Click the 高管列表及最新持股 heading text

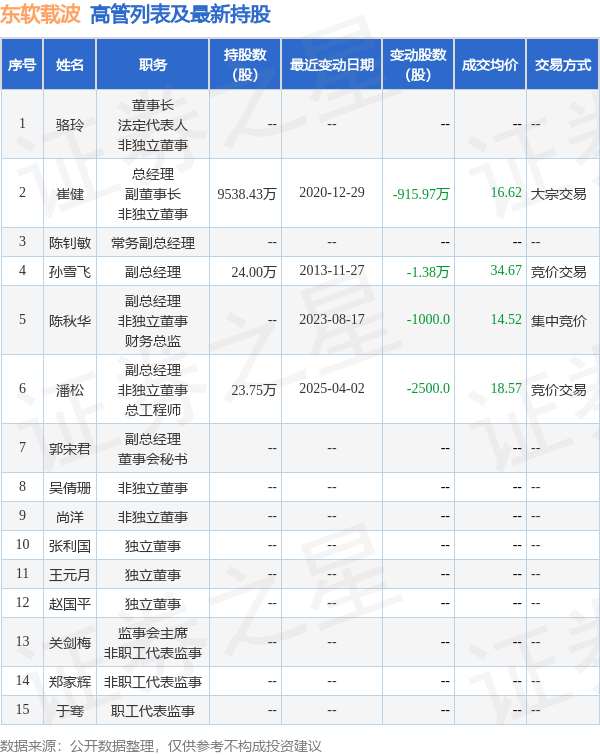[180, 14]
